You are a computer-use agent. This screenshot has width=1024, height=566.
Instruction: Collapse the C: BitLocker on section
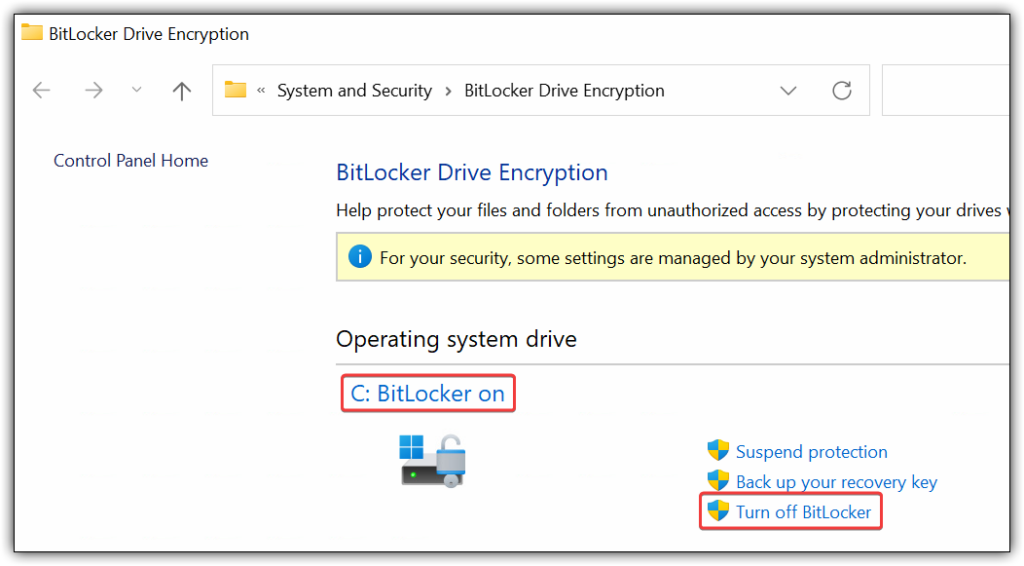click(x=428, y=394)
